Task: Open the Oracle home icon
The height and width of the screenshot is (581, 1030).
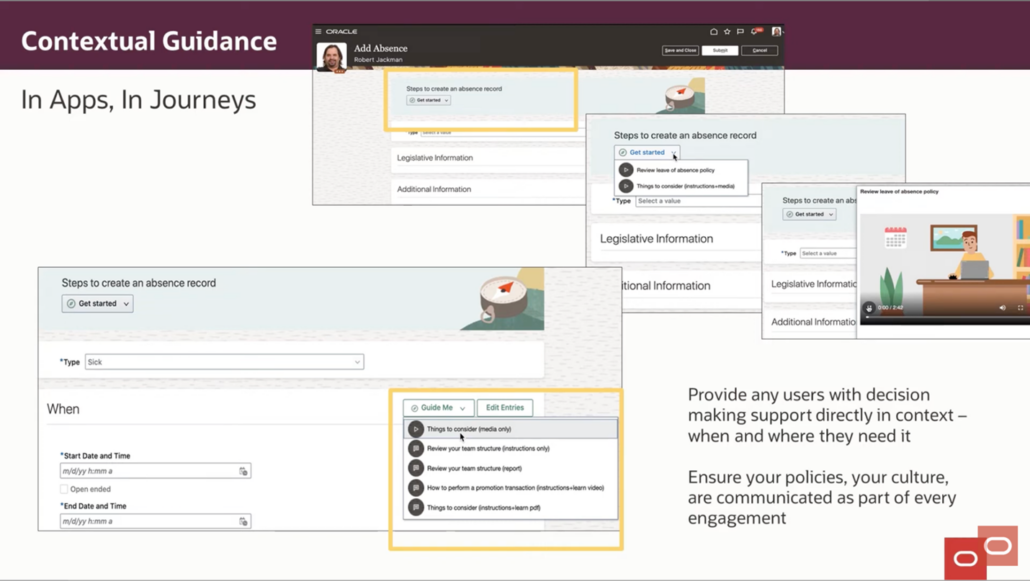Action: coord(713,31)
